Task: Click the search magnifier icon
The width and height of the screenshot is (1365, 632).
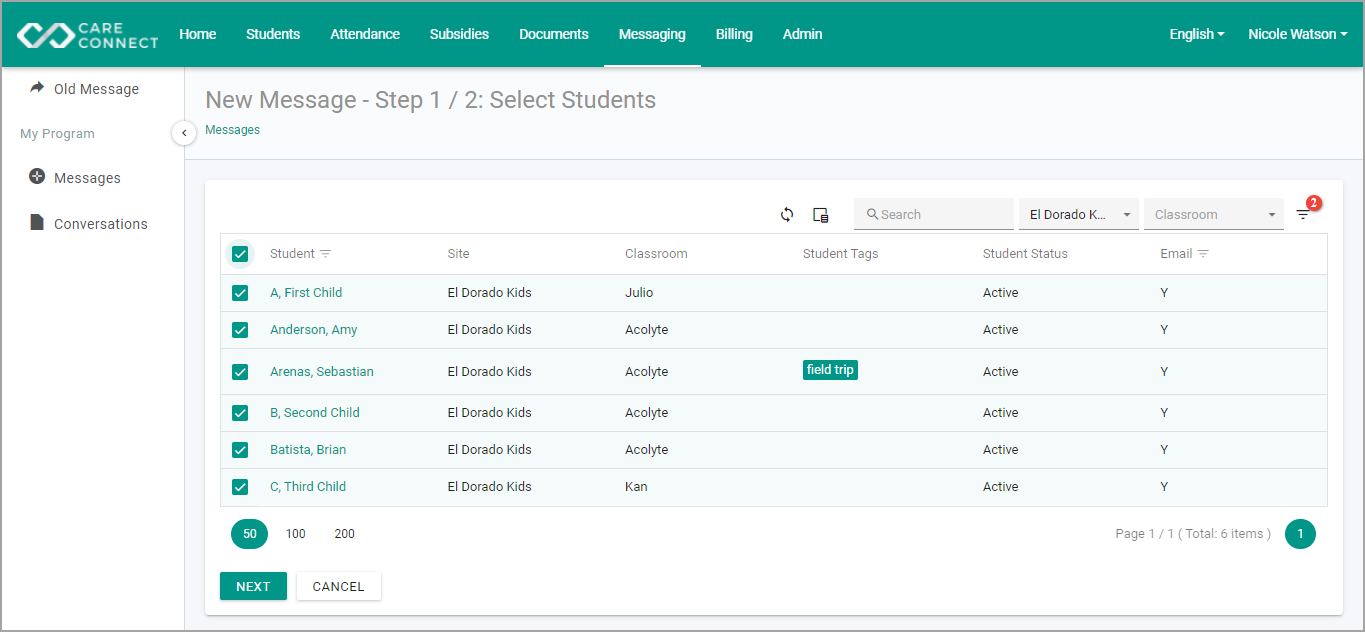Action: click(x=872, y=214)
